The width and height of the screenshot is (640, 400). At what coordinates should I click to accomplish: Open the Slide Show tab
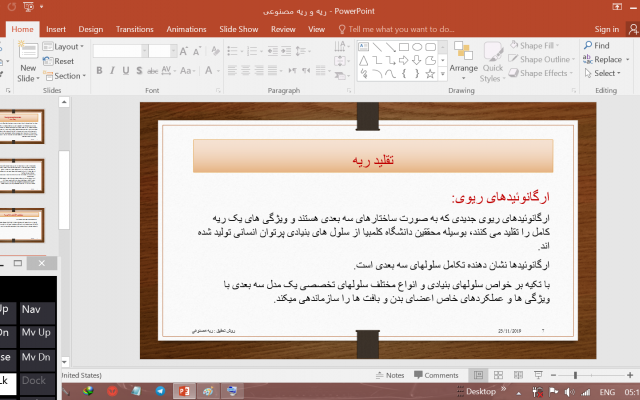pos(238,29)
